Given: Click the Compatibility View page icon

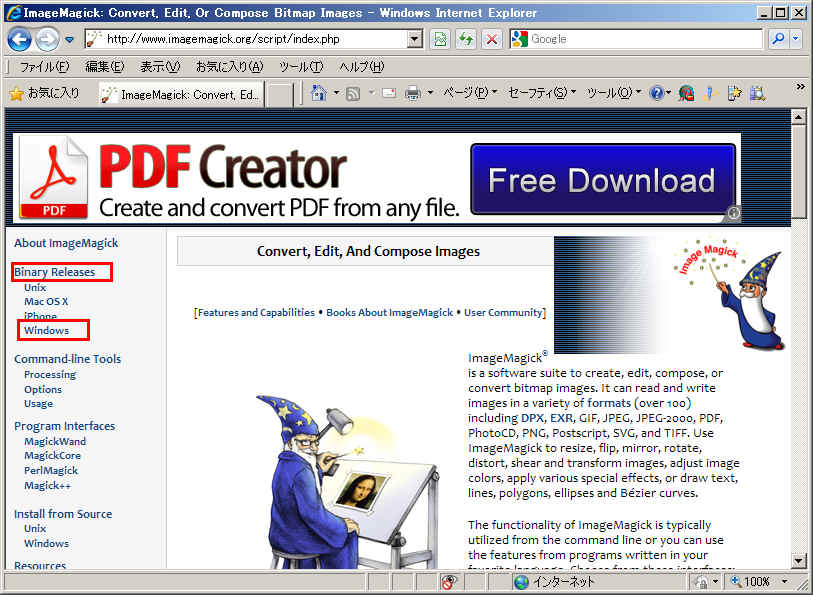Looking at the screenshot, I should click(x=440, y=39).
